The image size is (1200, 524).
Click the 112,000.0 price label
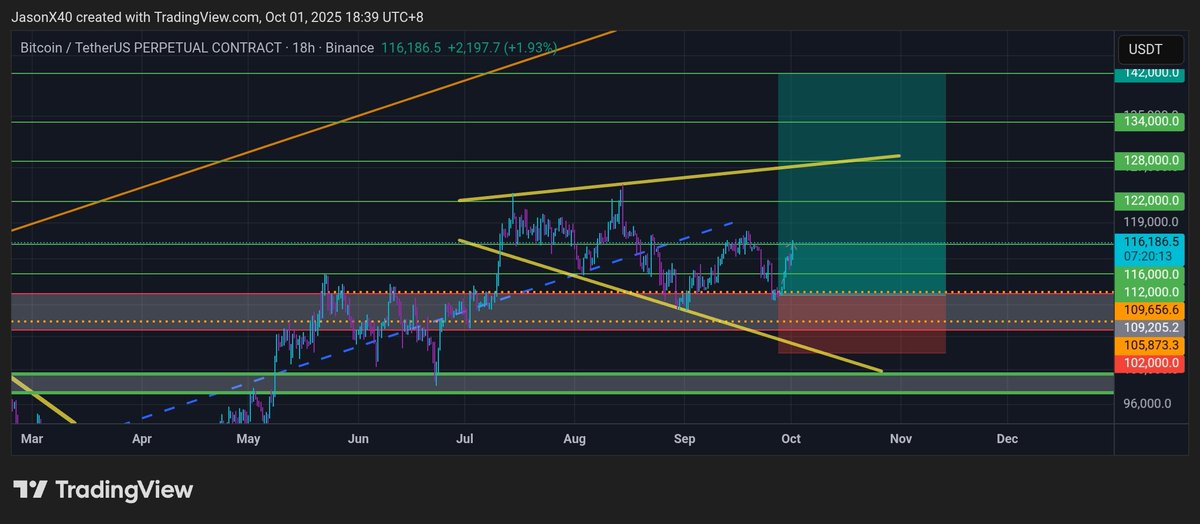click(1152, 292)
